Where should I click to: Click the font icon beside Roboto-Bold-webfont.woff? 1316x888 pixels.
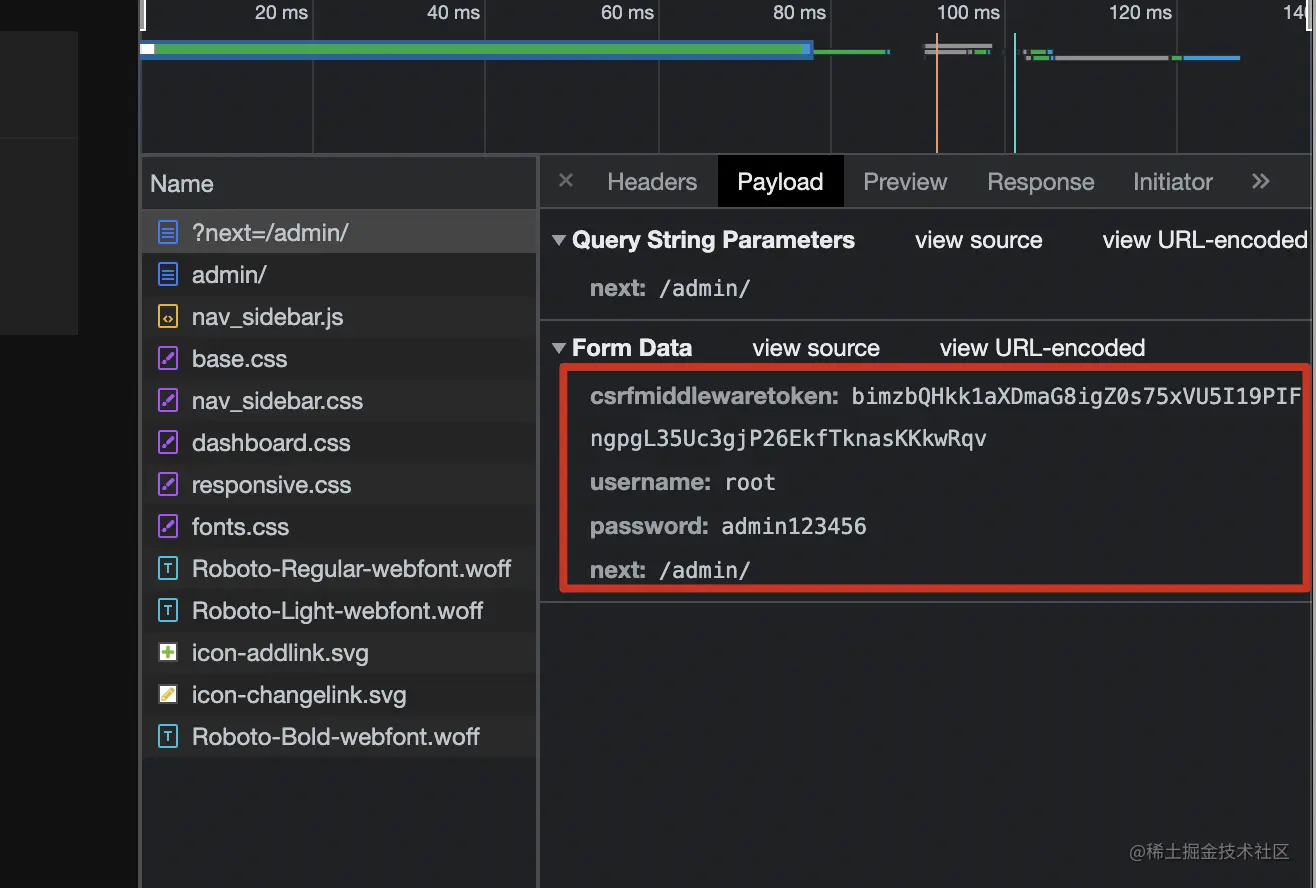click(168, 737)
